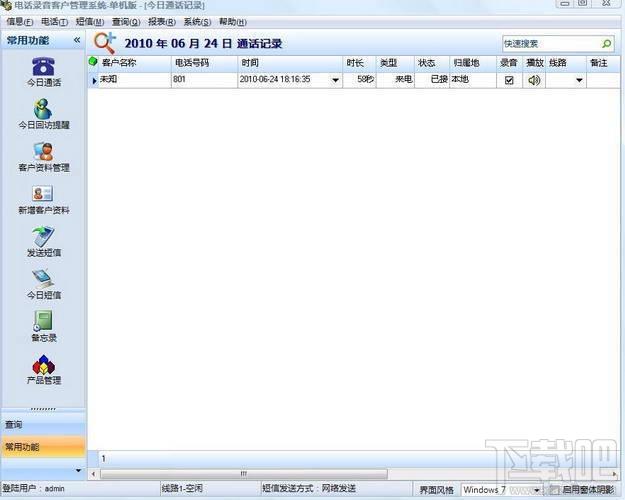This screenshot has width=625, height=500.
Task: Click 登陆用户：admin status entry
Action: [33, 488]
